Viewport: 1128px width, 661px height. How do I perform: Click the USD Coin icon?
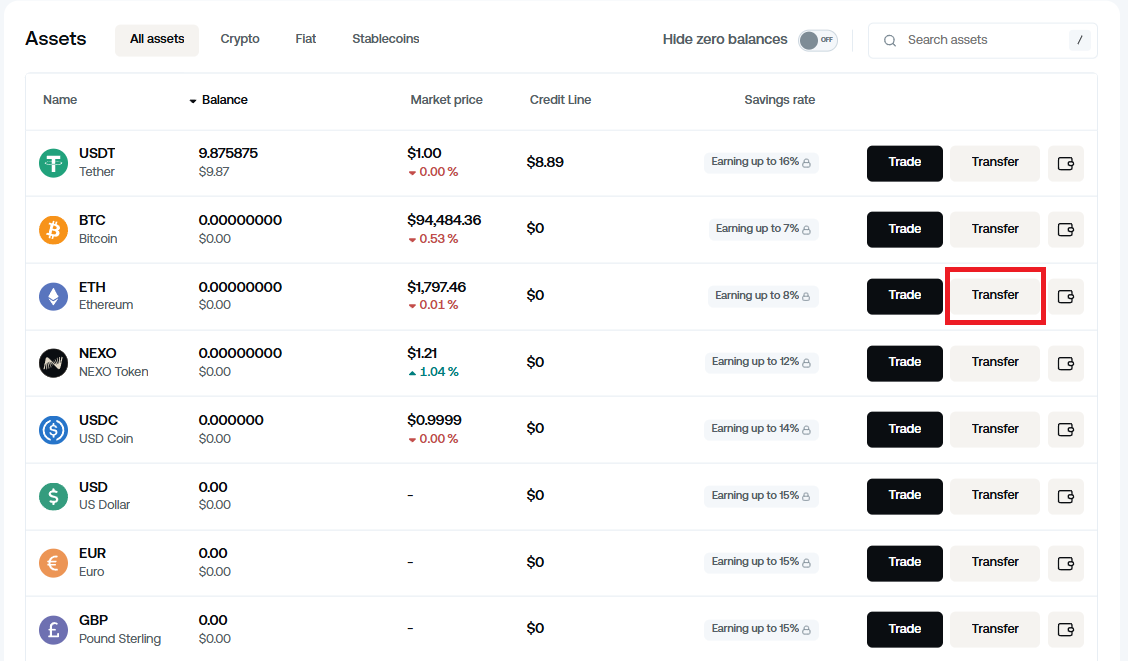pos(53,429)
